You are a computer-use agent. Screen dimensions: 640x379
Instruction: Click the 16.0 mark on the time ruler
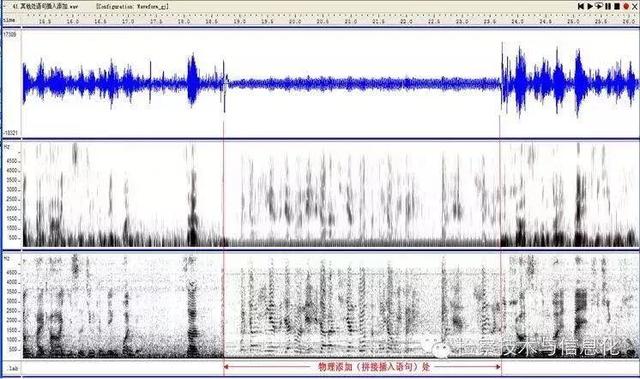pos(73,21)
